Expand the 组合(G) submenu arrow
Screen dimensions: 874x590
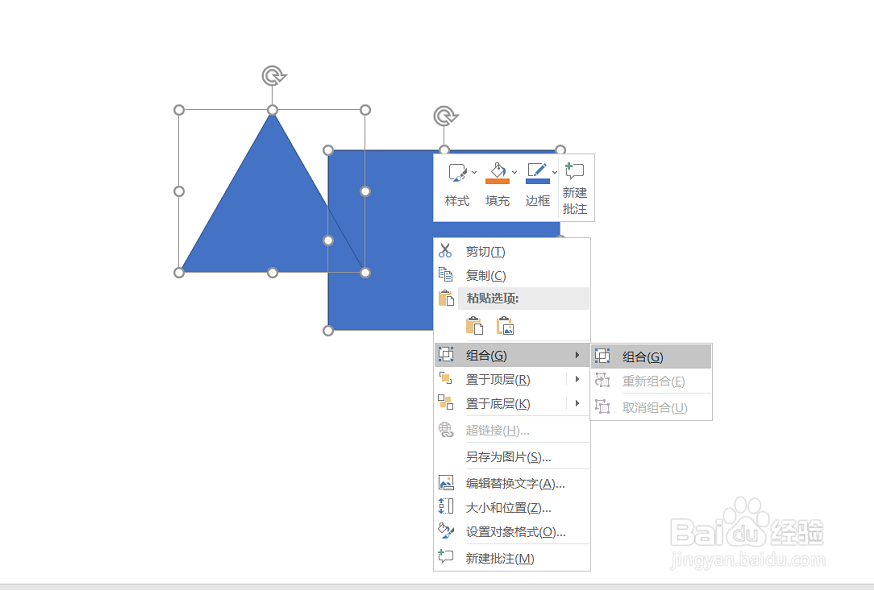577,355
